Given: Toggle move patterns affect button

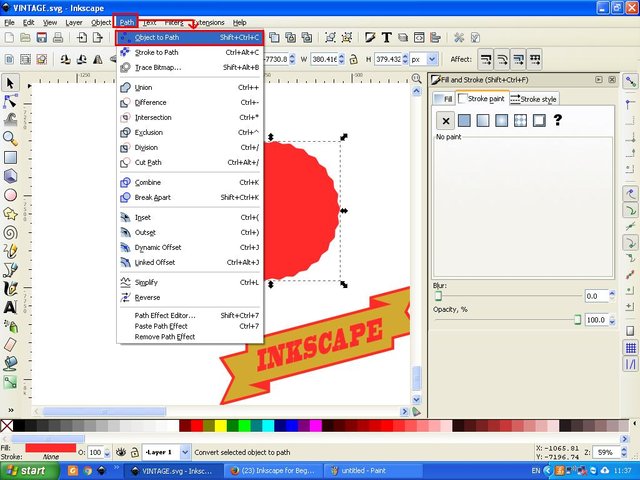Looking at the screenshot, I should coord(535,60).
